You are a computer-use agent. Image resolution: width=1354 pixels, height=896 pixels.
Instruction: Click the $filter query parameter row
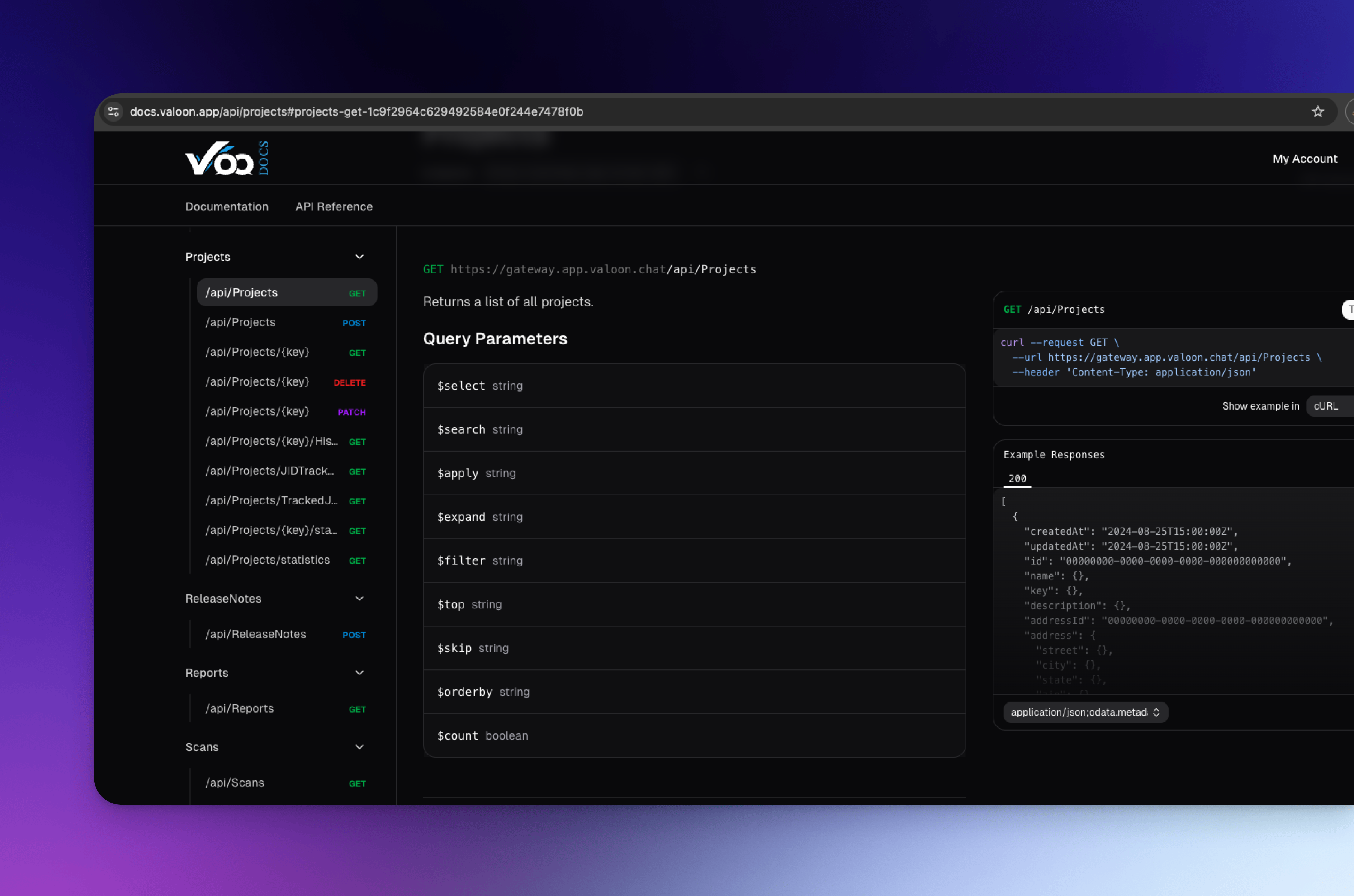[694, 561]
